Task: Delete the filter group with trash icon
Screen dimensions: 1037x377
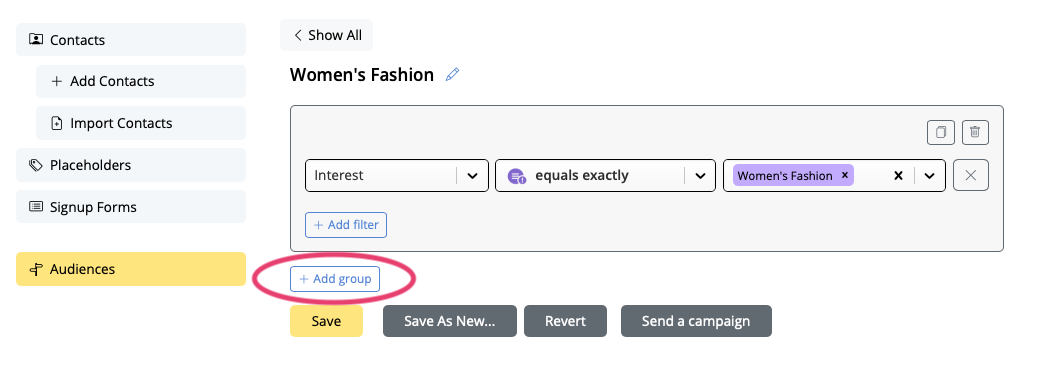Action: click(975, 132)
